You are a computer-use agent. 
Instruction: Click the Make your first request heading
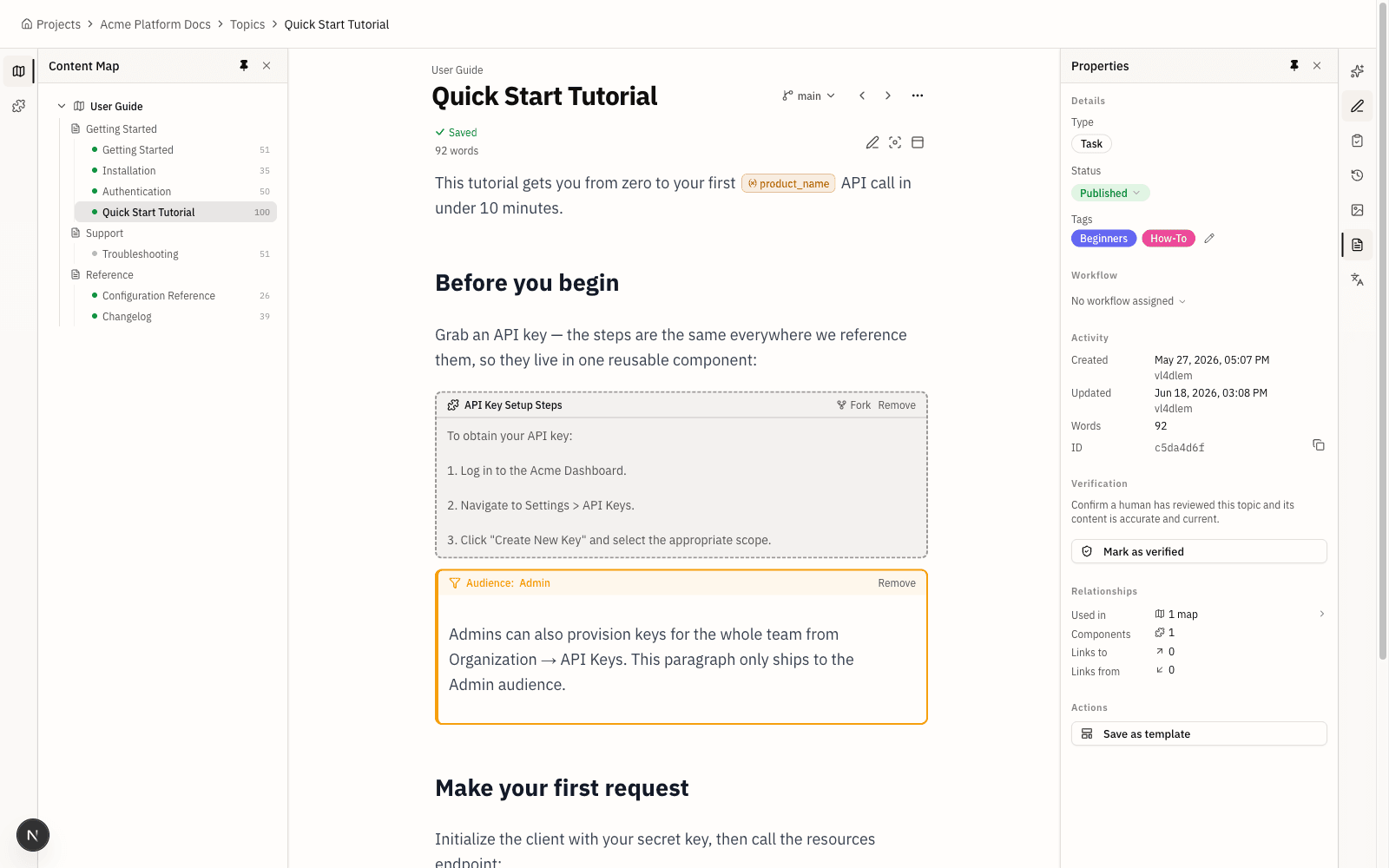coord(562,788)
